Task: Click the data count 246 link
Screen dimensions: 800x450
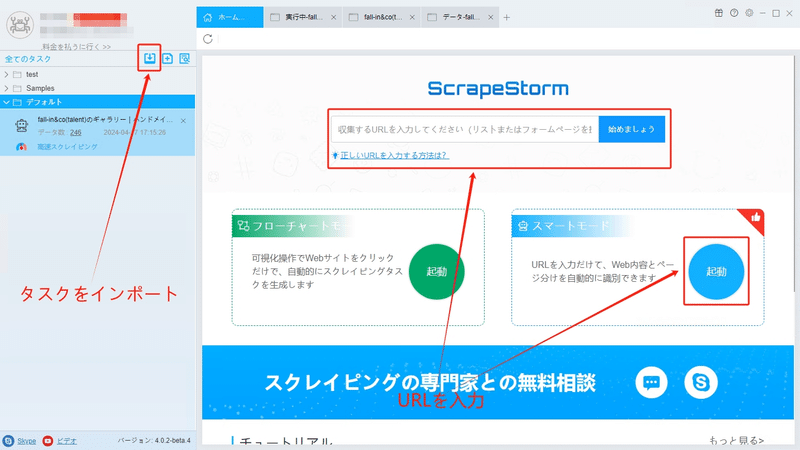Action: point(76,133)
